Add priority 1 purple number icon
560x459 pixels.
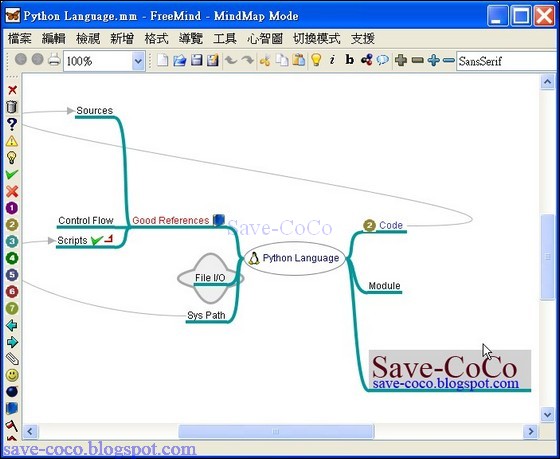tap(12, 208)
